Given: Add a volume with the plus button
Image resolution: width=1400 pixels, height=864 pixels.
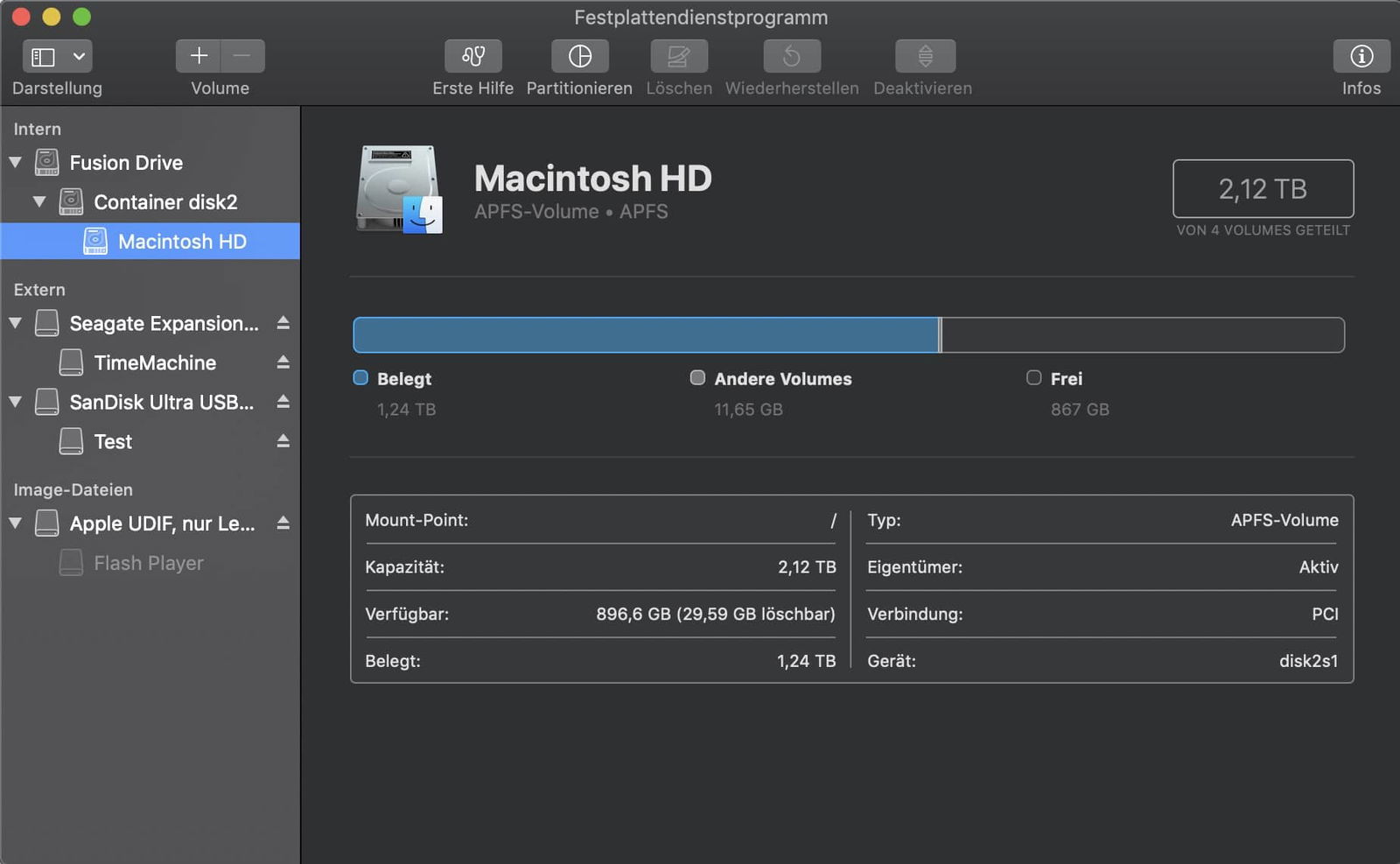Looking at the screenshot, I should (x=199, y=56).
